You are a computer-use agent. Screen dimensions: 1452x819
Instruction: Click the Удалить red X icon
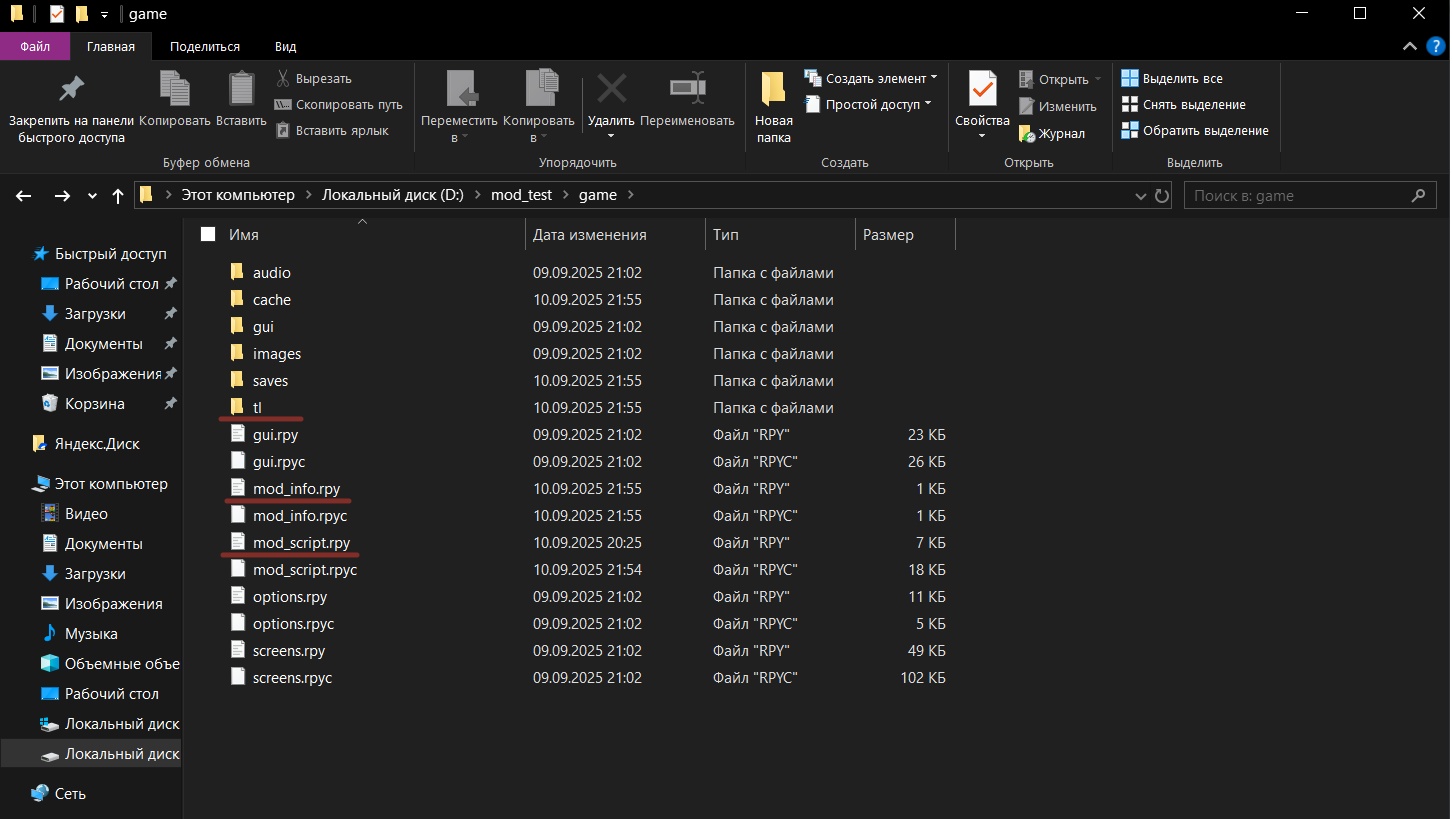[612, 88]
